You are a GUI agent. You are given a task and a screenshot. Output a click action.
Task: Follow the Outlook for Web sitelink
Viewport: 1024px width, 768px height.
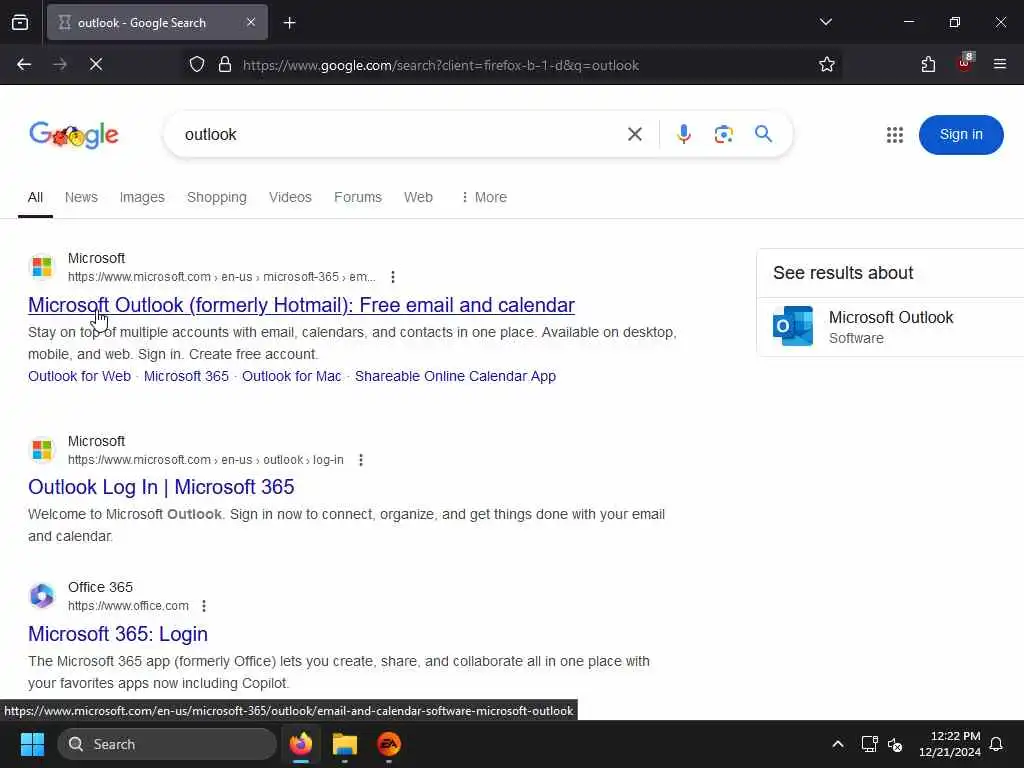(x=80, y=376)
